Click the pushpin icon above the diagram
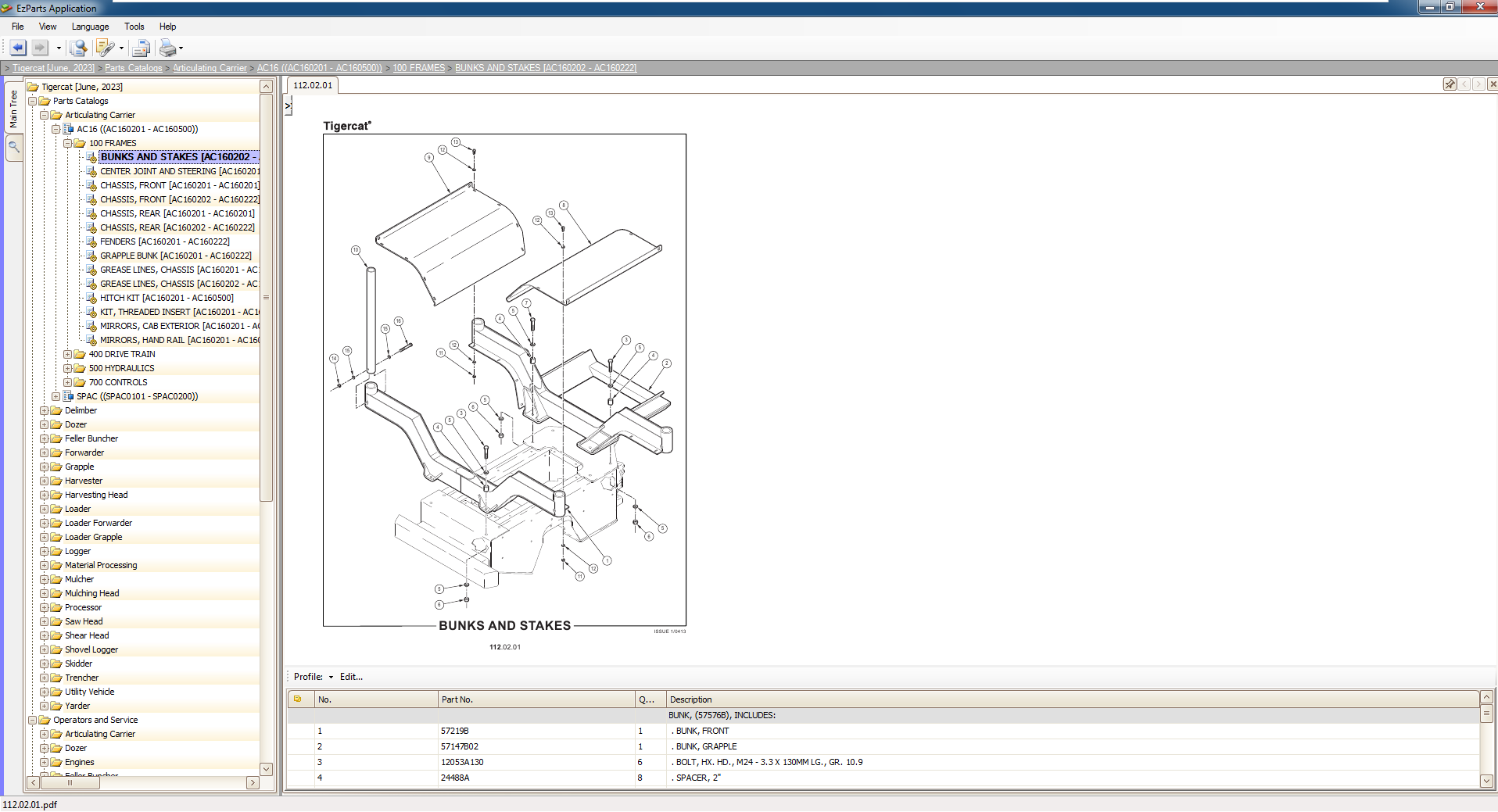The image size is (1498, 812). point(1450,84)
